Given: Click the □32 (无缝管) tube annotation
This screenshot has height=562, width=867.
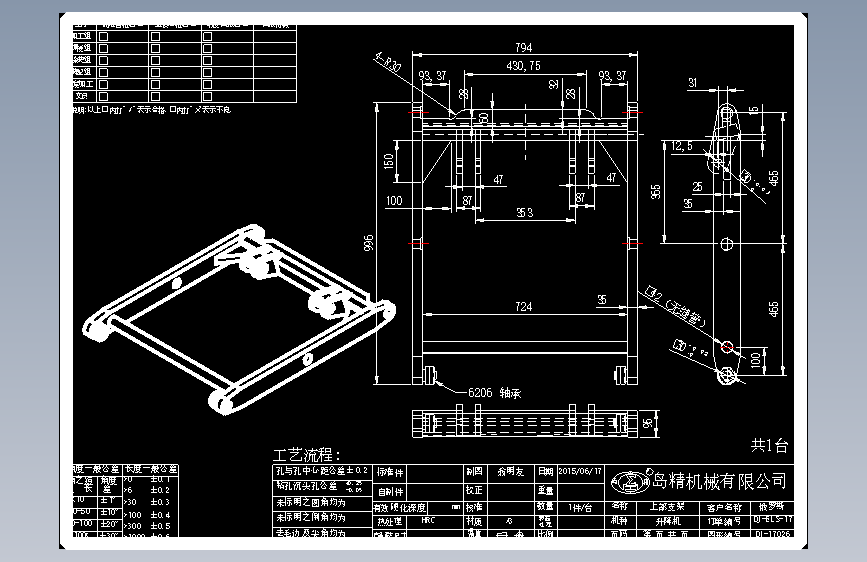Looking at the screenshot, I should 675,306.
